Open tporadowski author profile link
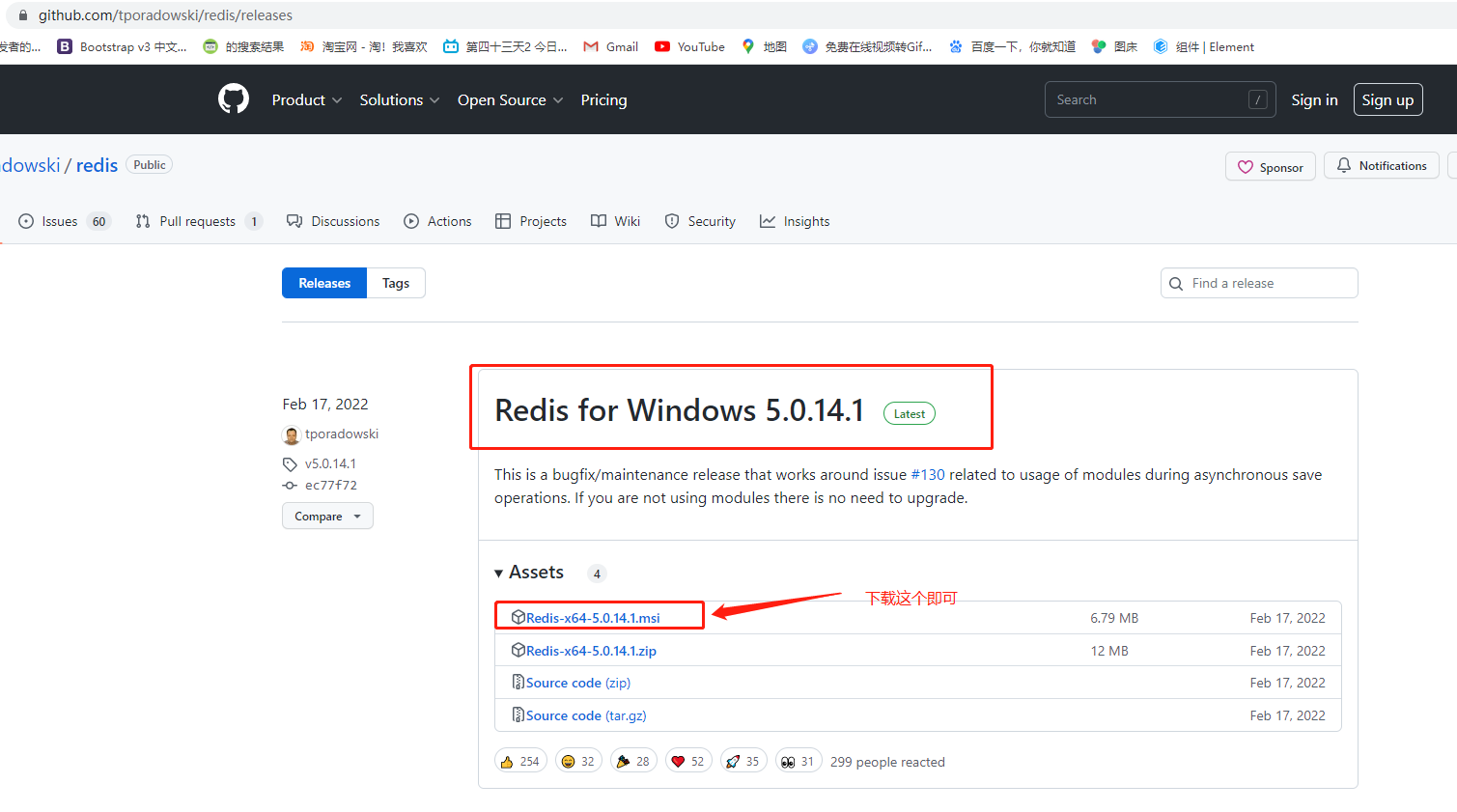 tap(342, 434)
